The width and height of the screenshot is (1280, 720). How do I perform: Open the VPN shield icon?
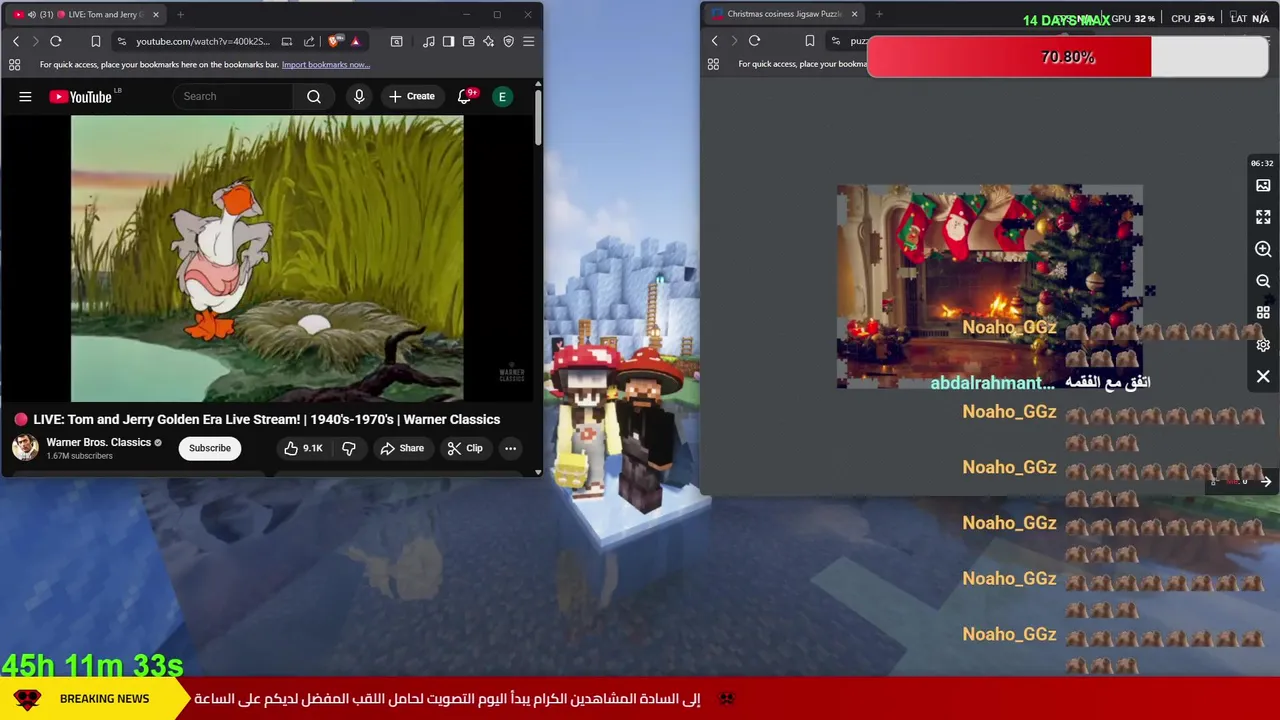pos(508,41)
